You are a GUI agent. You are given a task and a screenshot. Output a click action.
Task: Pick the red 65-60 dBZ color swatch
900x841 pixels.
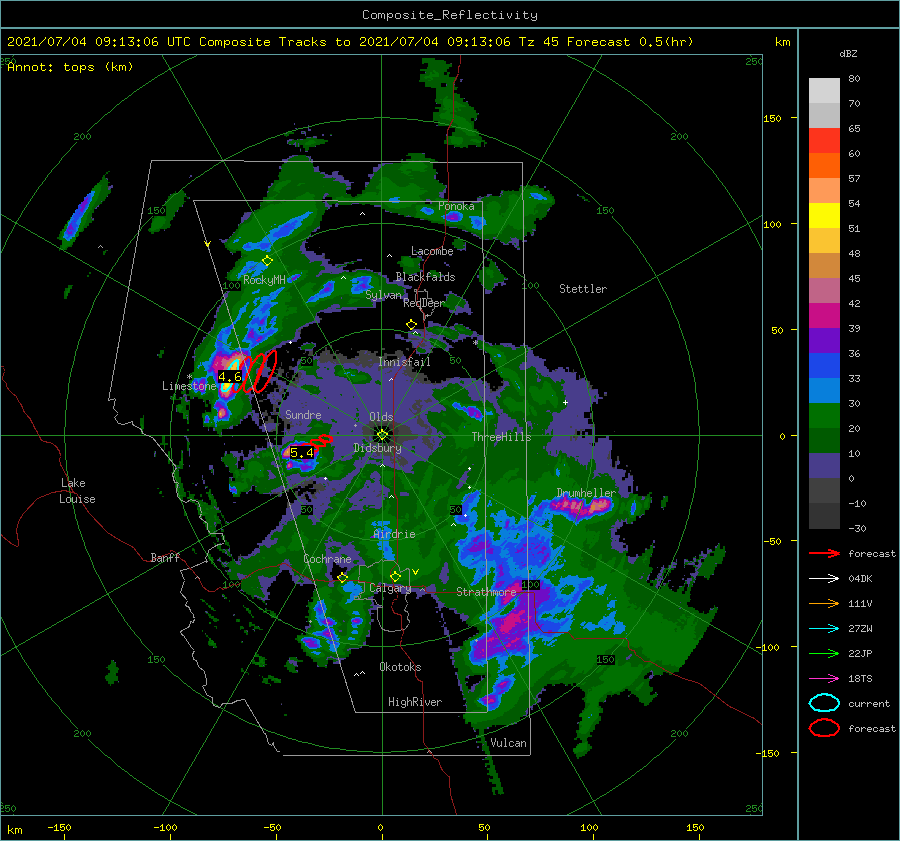click(x=824, y=141)
